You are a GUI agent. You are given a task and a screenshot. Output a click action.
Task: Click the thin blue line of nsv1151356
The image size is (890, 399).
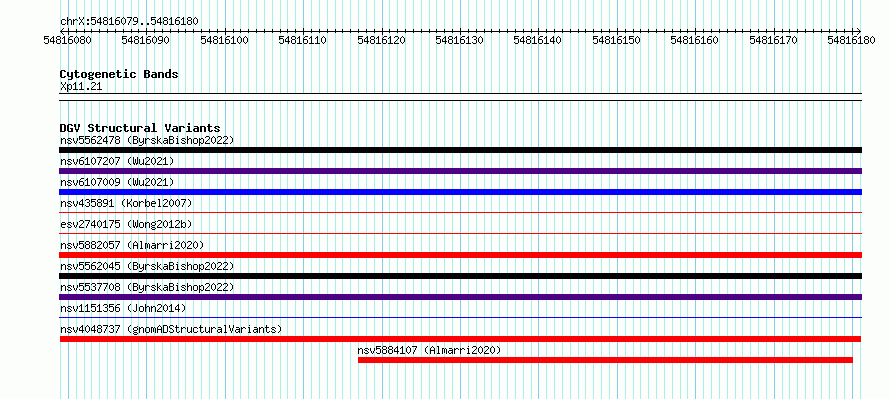(460, 317)
